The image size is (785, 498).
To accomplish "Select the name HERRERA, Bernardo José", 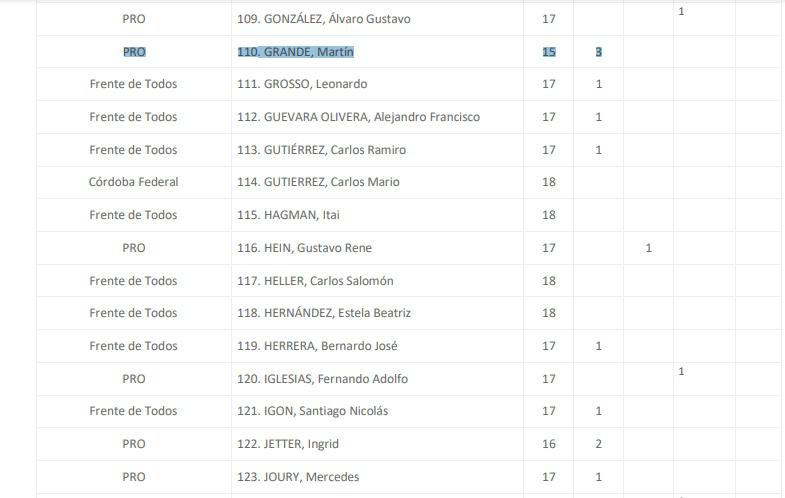I will point(330,346).
